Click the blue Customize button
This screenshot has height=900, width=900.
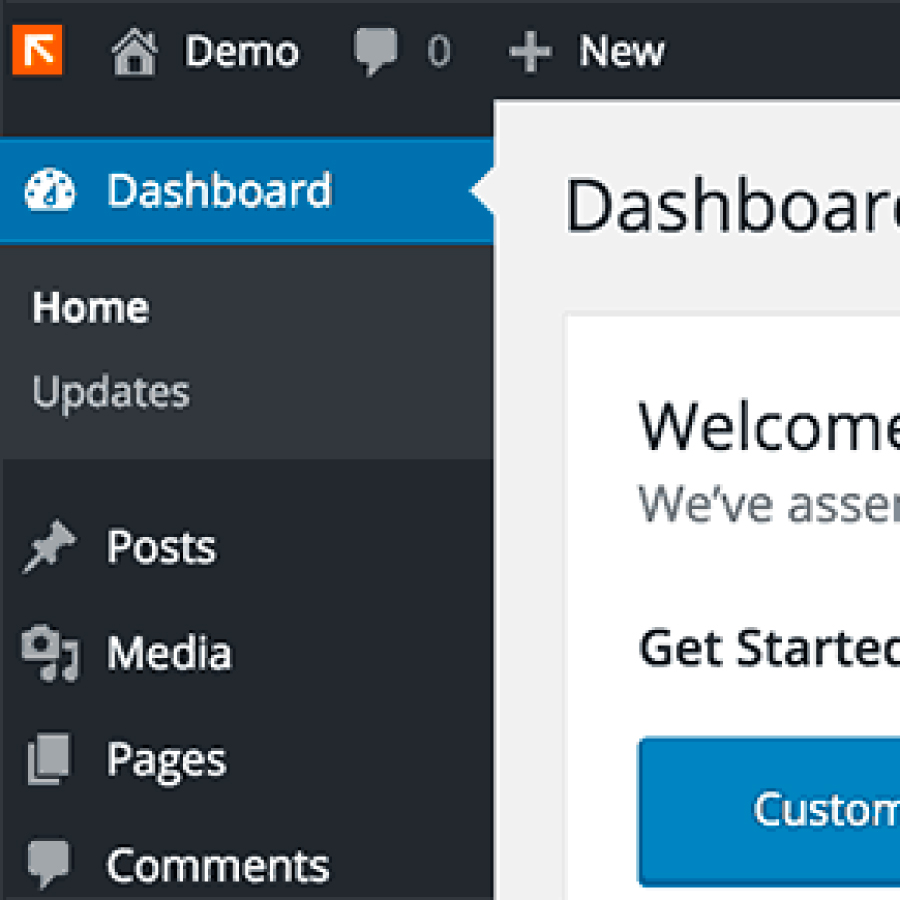pyautogui.click(x=769, y=812)
